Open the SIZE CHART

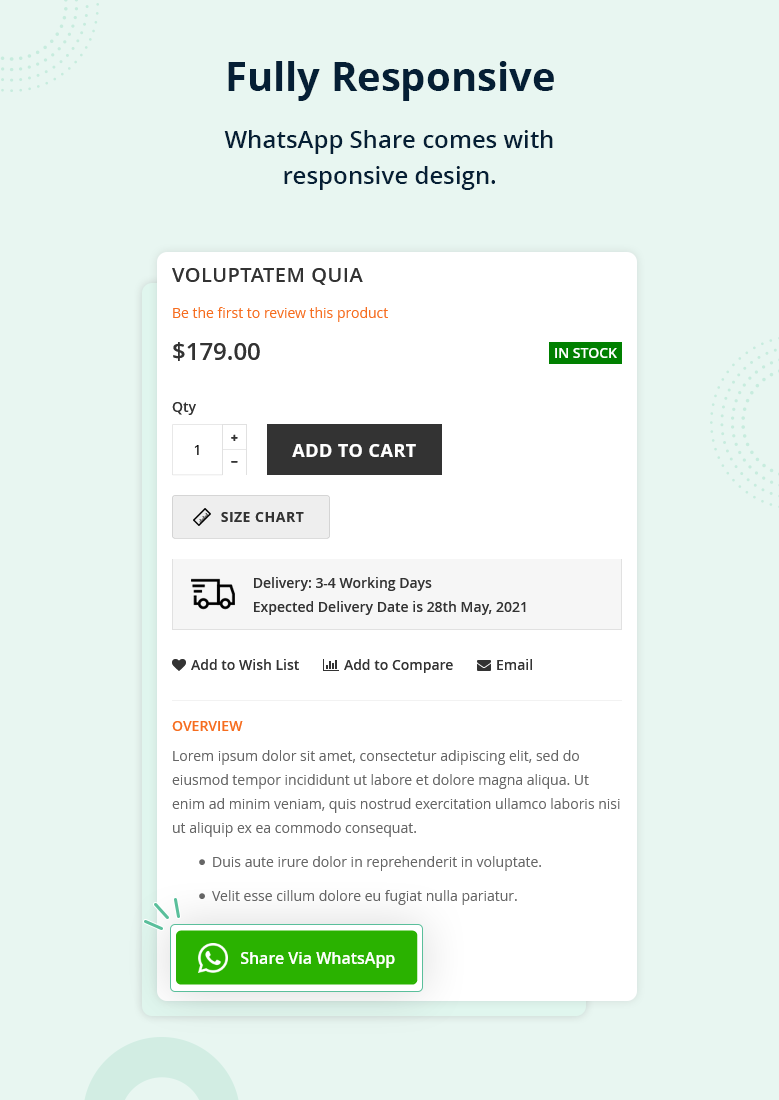(x=251, y=517)
